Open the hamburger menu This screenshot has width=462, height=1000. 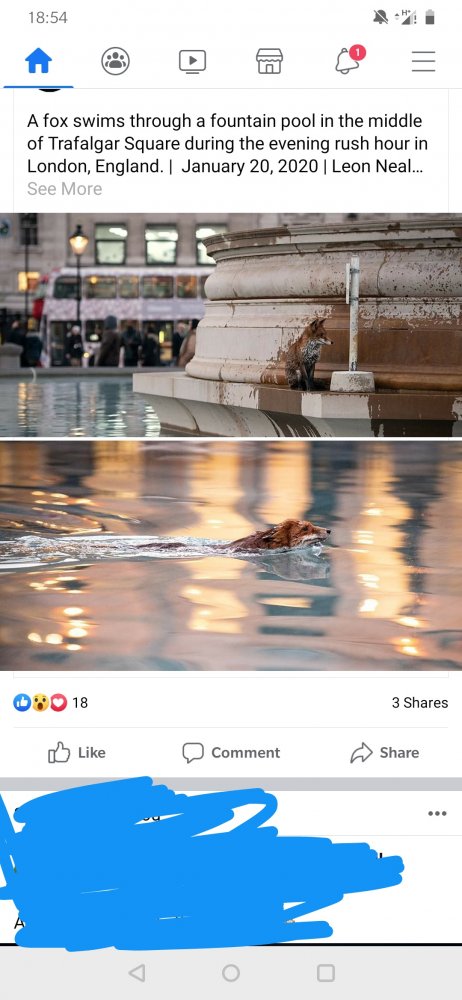click(423, 61)
